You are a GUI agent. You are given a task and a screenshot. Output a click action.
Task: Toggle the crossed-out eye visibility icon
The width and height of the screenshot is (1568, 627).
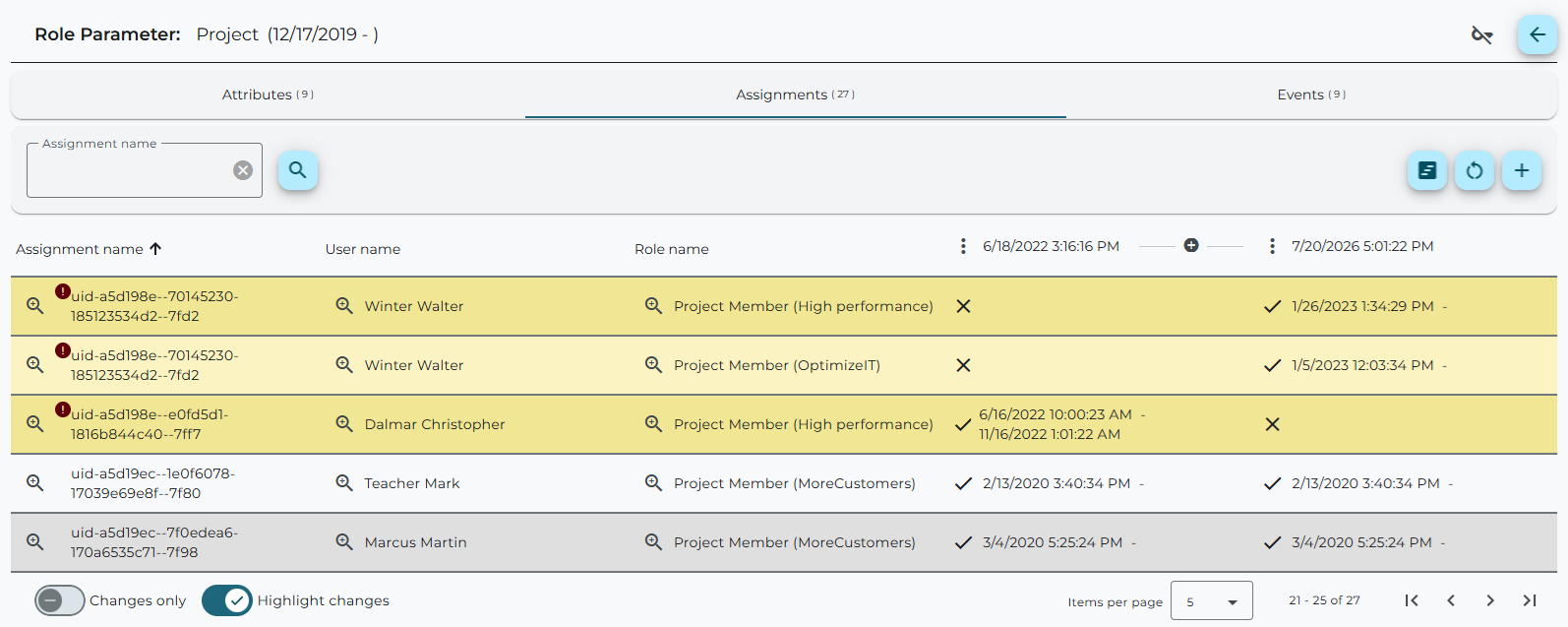pyautogui.click(x=1481, y=35)
